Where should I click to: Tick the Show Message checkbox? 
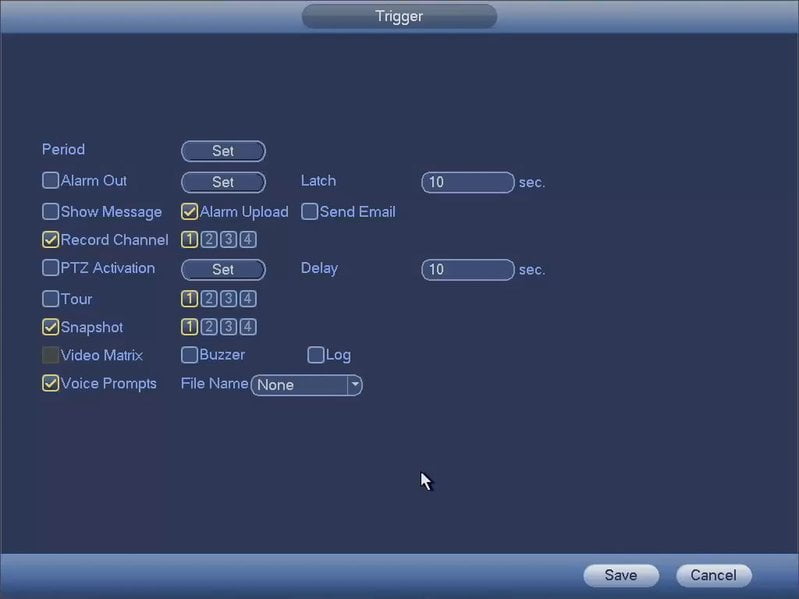point(50,211)
